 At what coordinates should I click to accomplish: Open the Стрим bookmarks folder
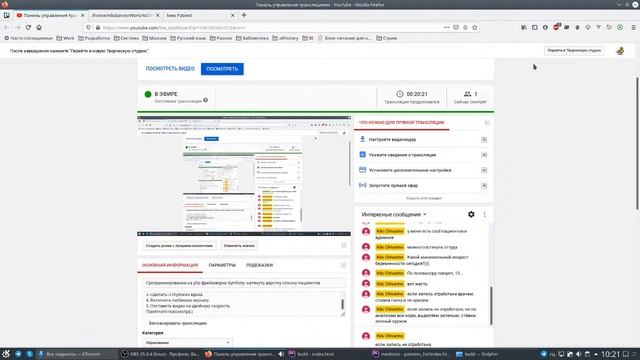pyautogui.click(x=387, y=38)
